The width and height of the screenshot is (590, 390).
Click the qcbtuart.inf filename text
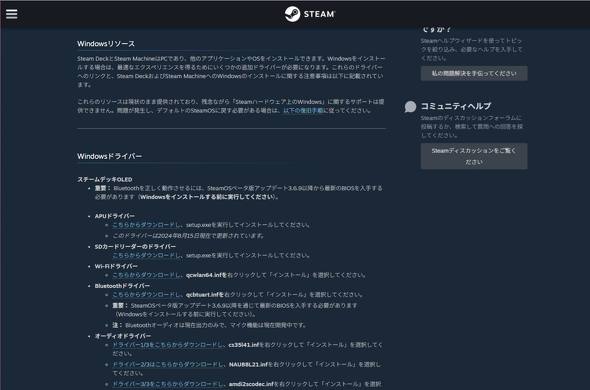coord(202,295)
